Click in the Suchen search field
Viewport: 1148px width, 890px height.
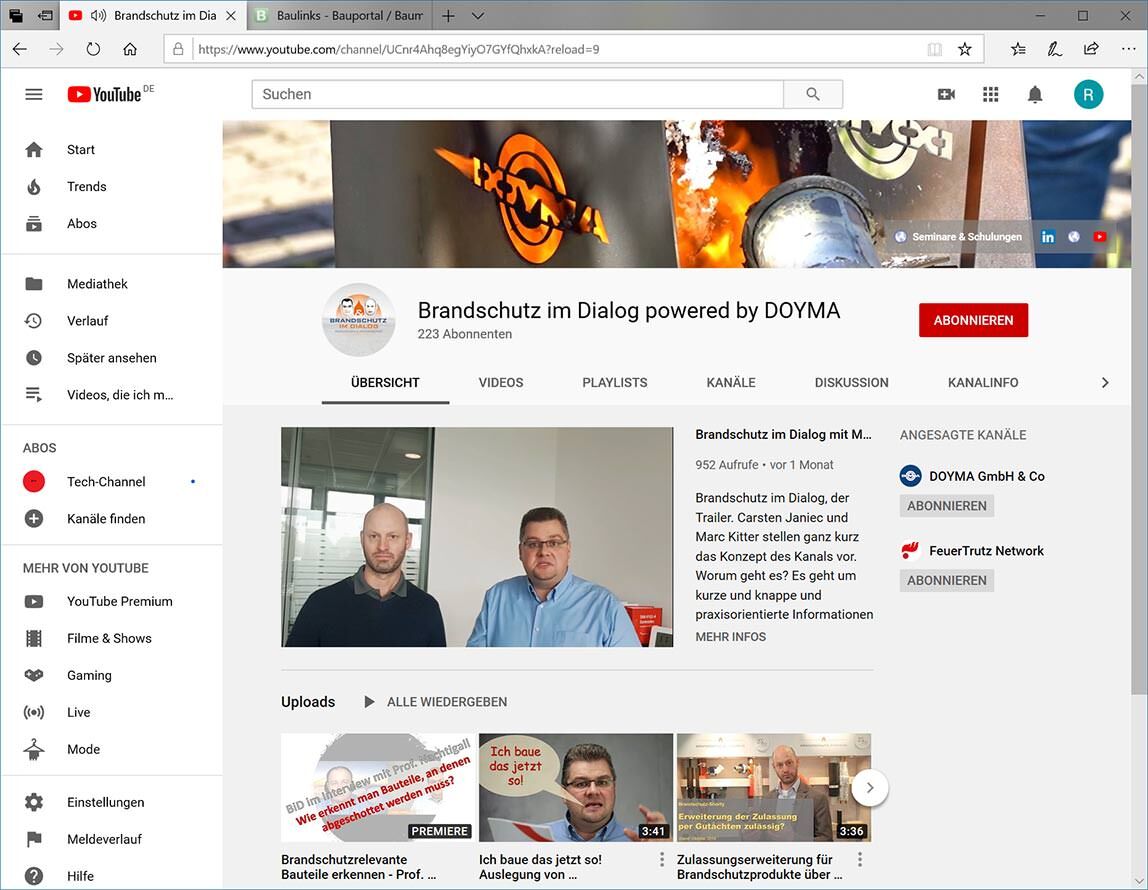coord(518,94)
